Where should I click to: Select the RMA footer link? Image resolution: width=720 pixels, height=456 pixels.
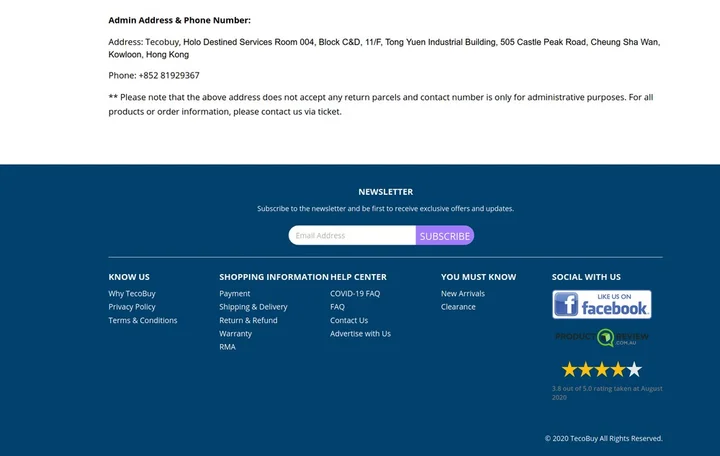pyautogui.click(x=228, y=347)
